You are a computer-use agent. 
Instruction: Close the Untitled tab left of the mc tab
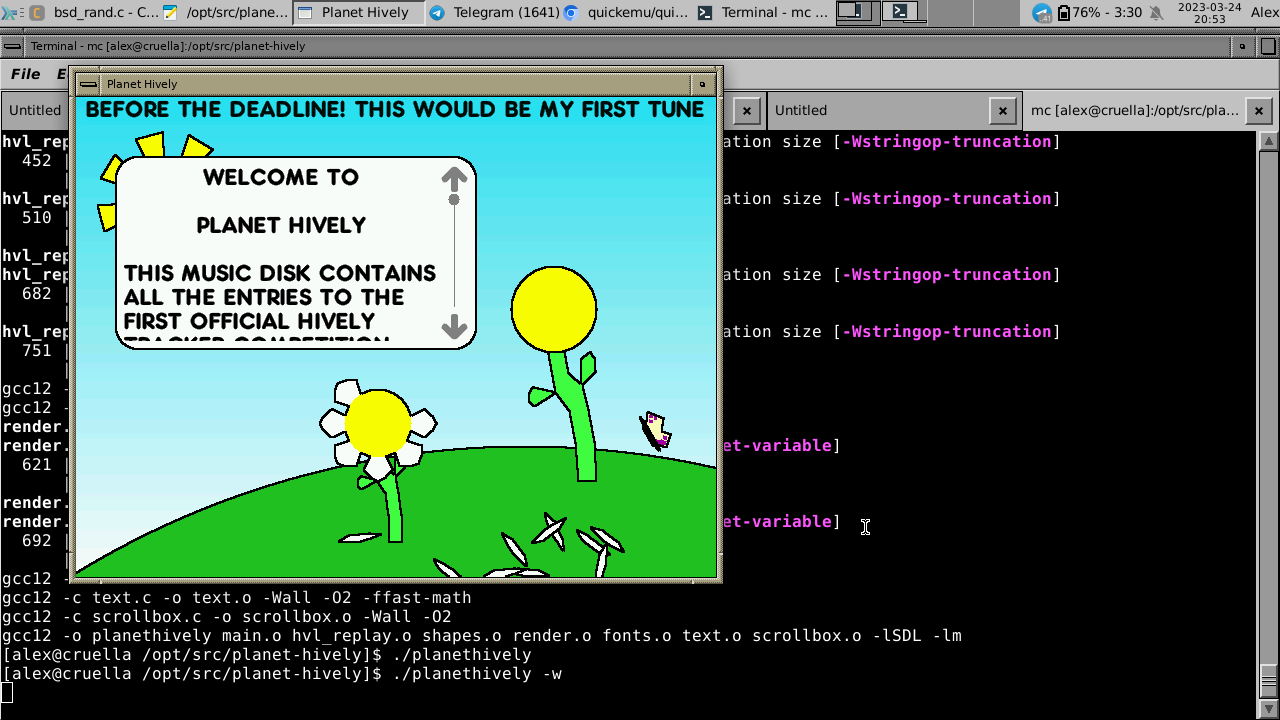[x=1003, y=111]
